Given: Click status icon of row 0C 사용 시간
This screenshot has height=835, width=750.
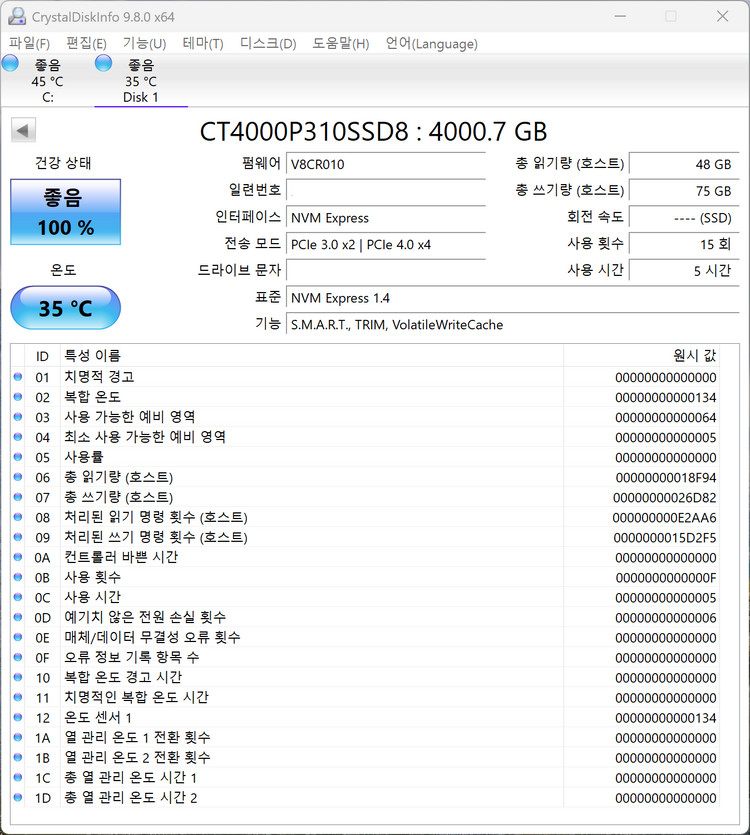Looking at the screenshot, I should click(18, 597).
